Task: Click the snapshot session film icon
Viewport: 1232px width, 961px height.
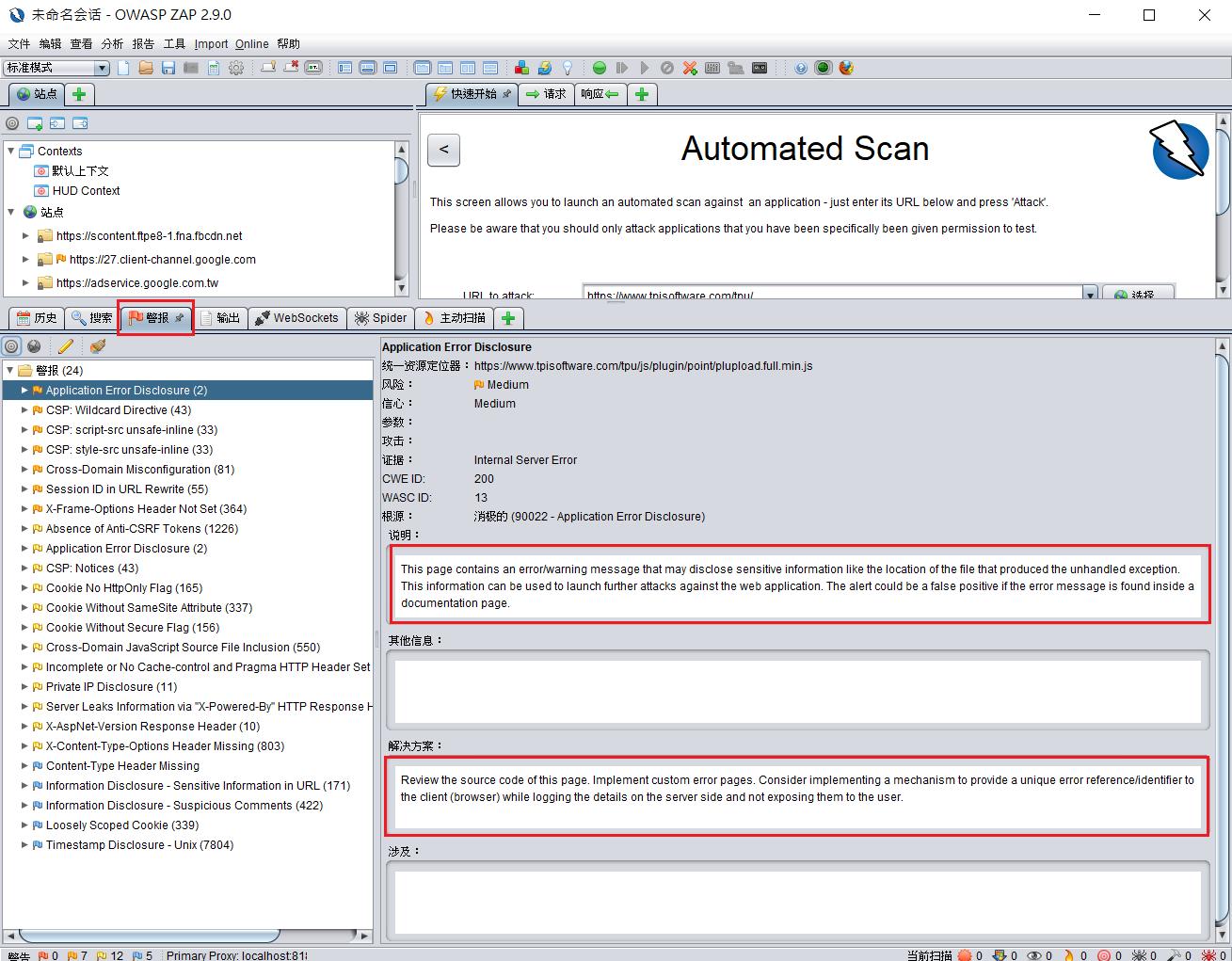Action: pyautogui.click(x=191, y=68)
